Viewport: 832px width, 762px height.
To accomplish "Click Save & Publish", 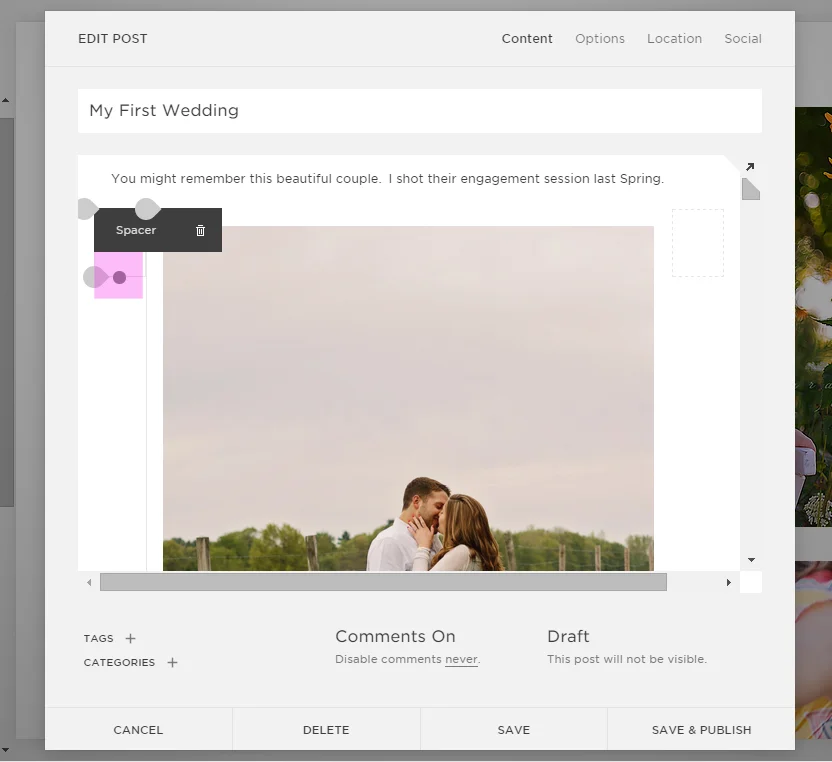I will (701, 730).
